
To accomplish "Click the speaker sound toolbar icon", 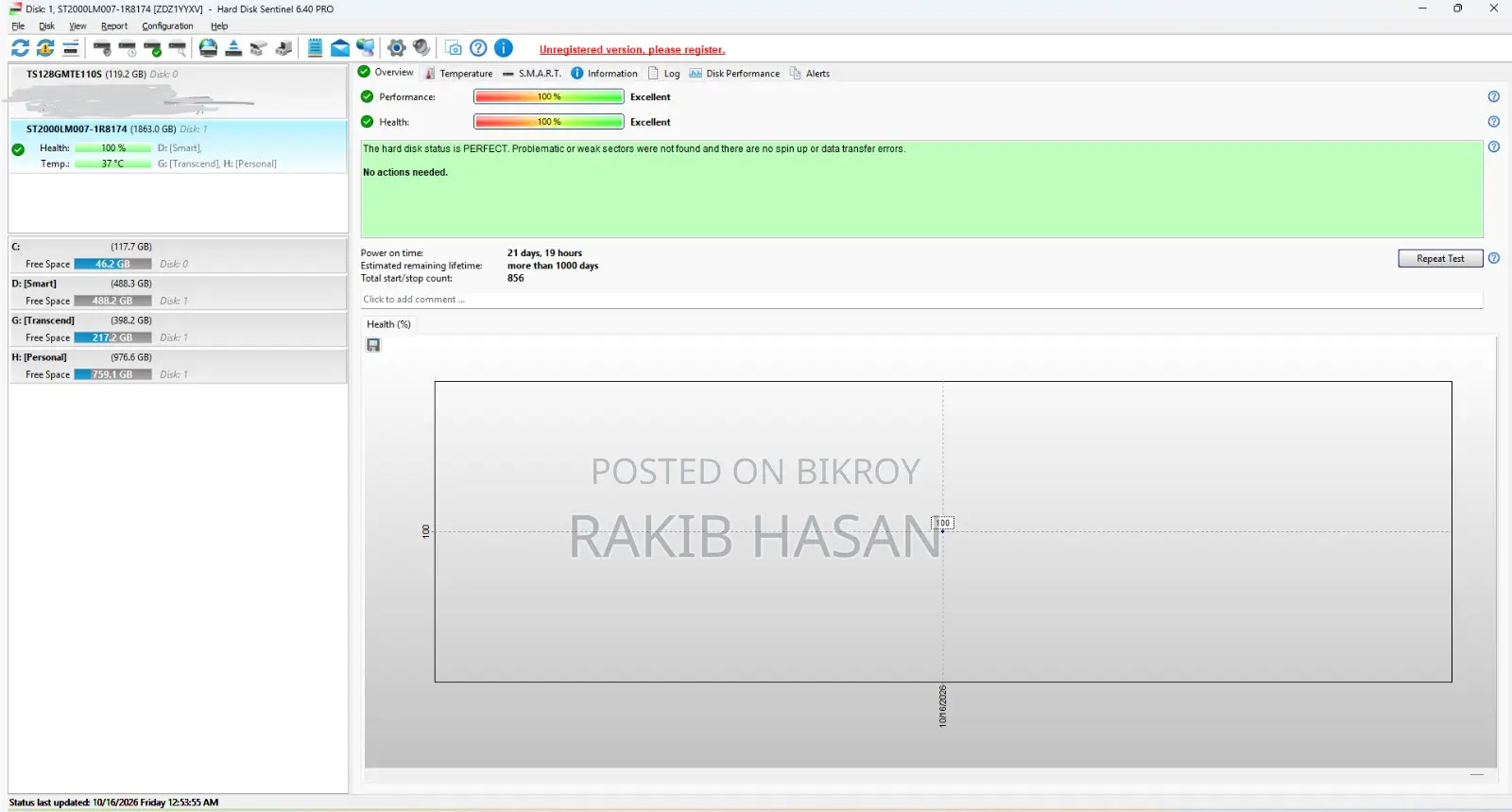I will click(421, 48).
